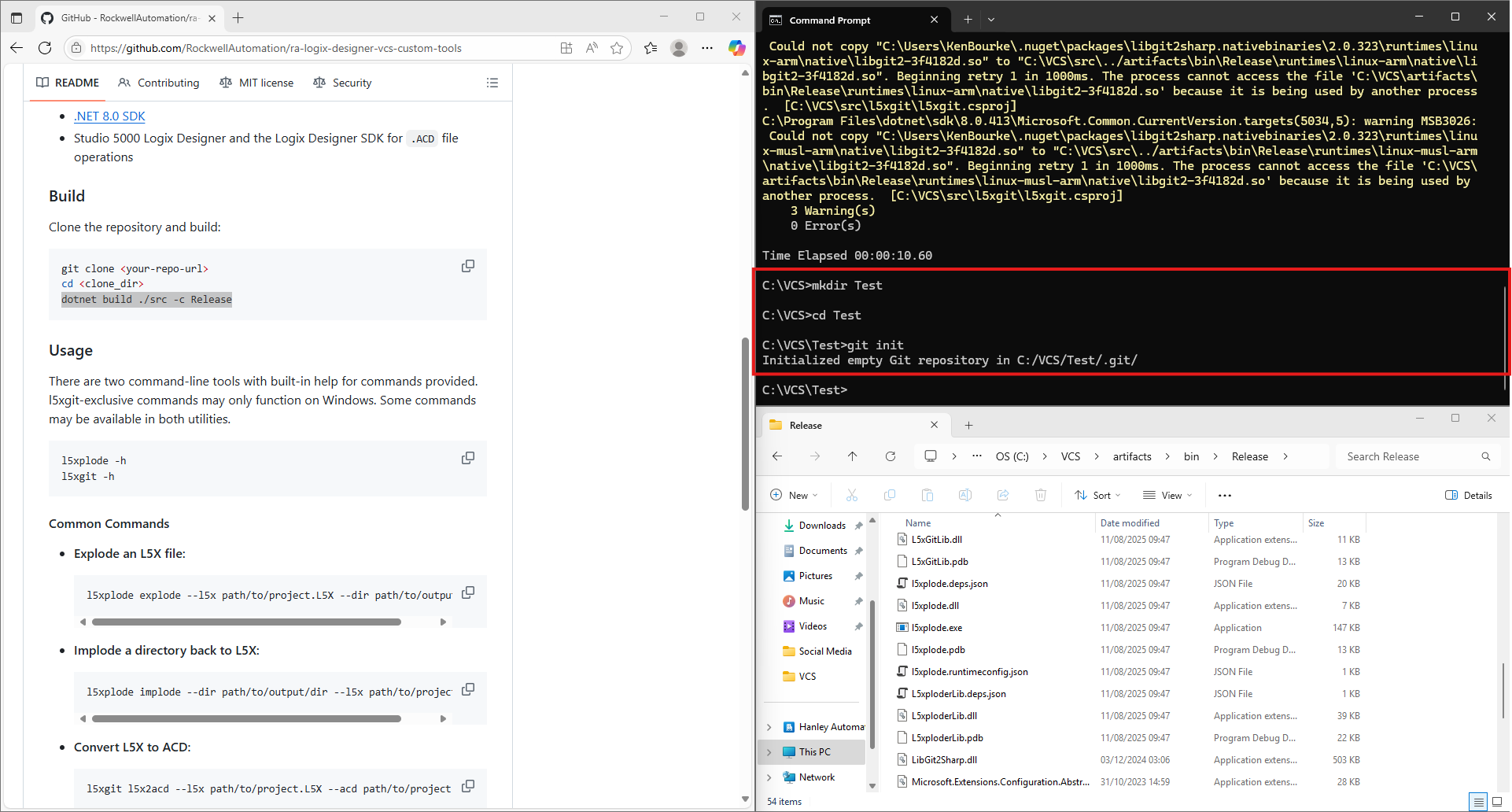The width and height of the screenshot is (1512, 812).
Task: Click the Delete icon in Explorer toolbar
Action: coord(1041,495)
